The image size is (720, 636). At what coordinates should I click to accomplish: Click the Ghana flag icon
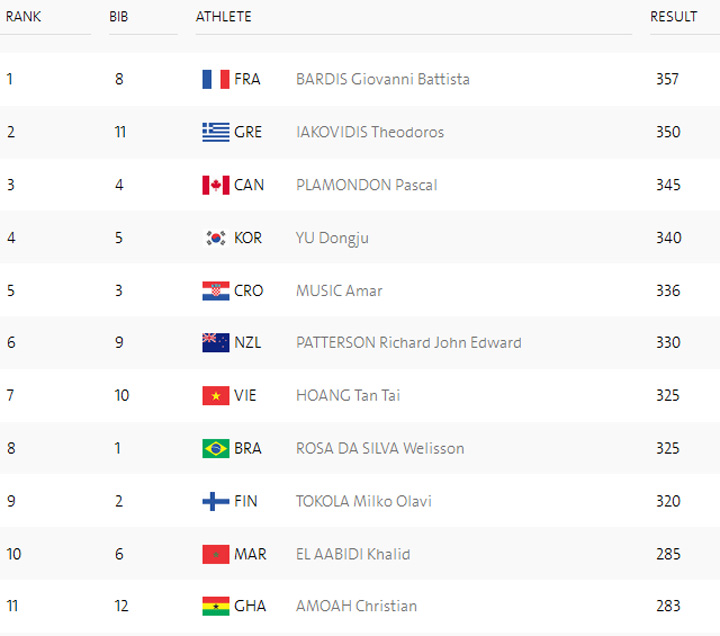pos(215,606)
